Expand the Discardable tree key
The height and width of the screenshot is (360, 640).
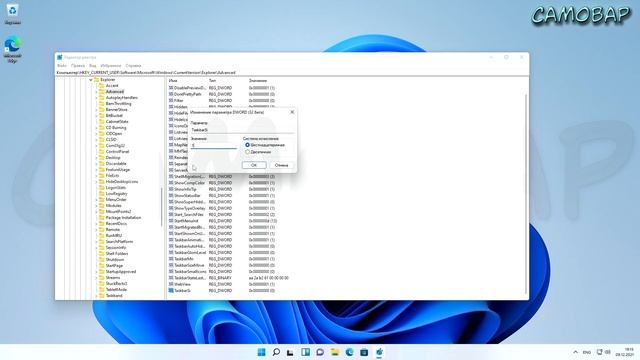[x=96, y=163]
